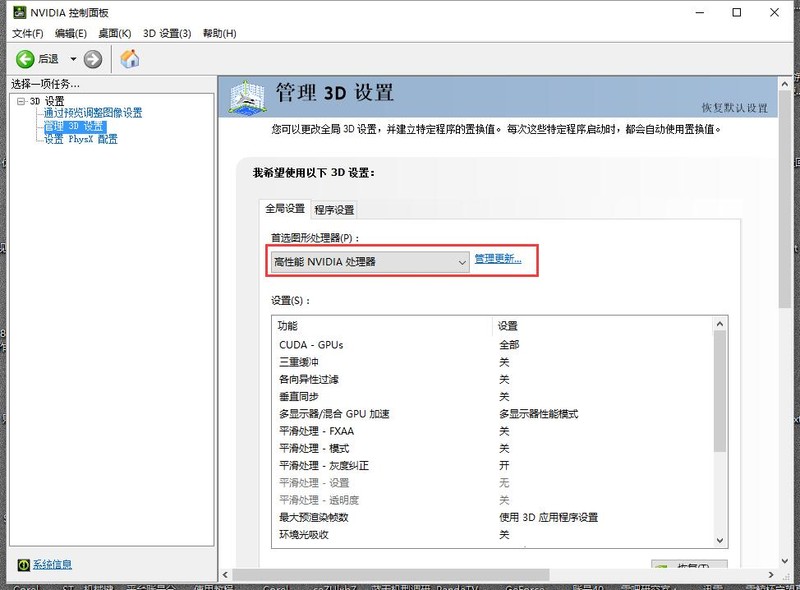Select 管理 3D 设置 in the tree
The image size is (800, 590).
pyautogui.click(x=75, y=126)
